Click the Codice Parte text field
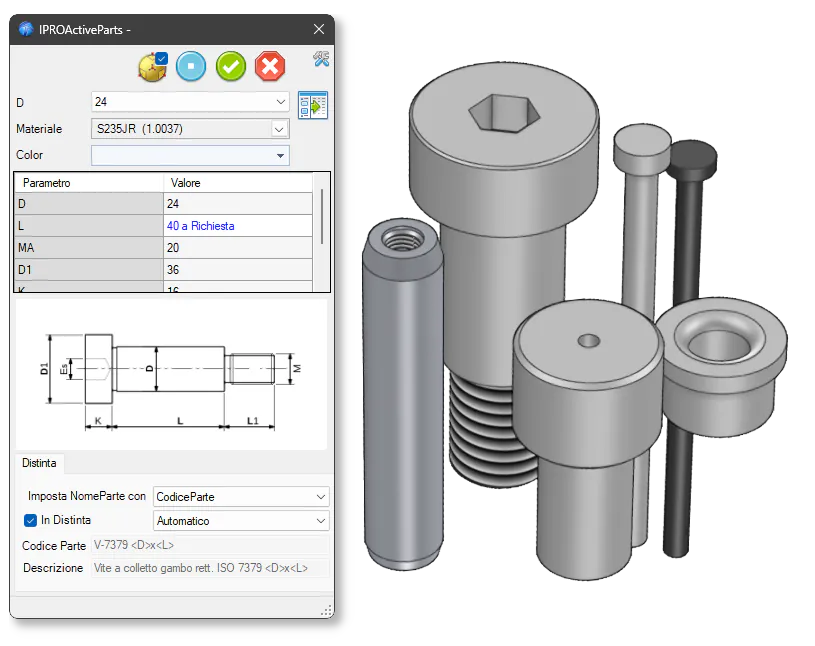815x646 pixels. (x=209, y=546)
